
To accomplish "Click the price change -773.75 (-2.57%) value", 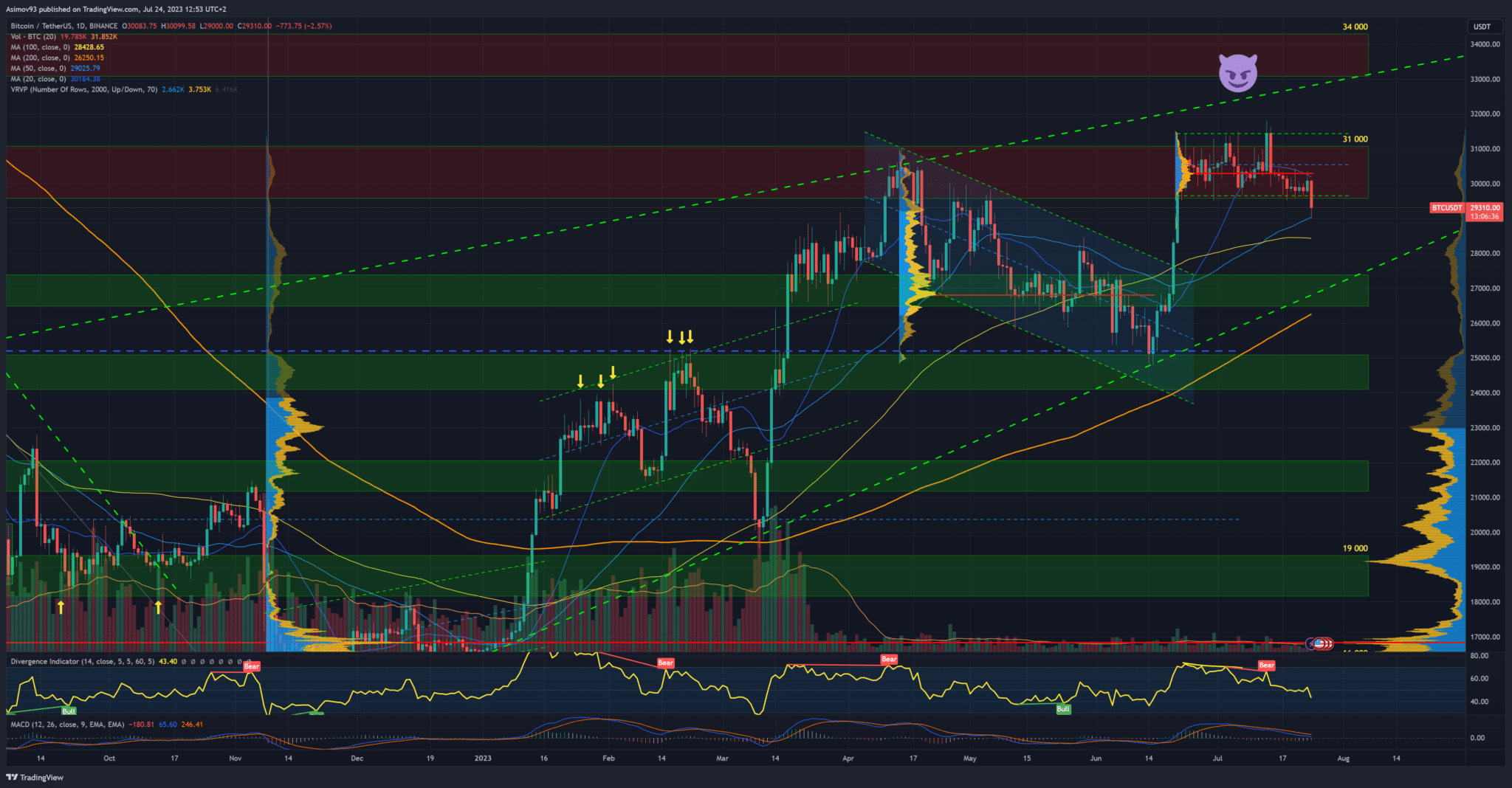I will point(304,26).
